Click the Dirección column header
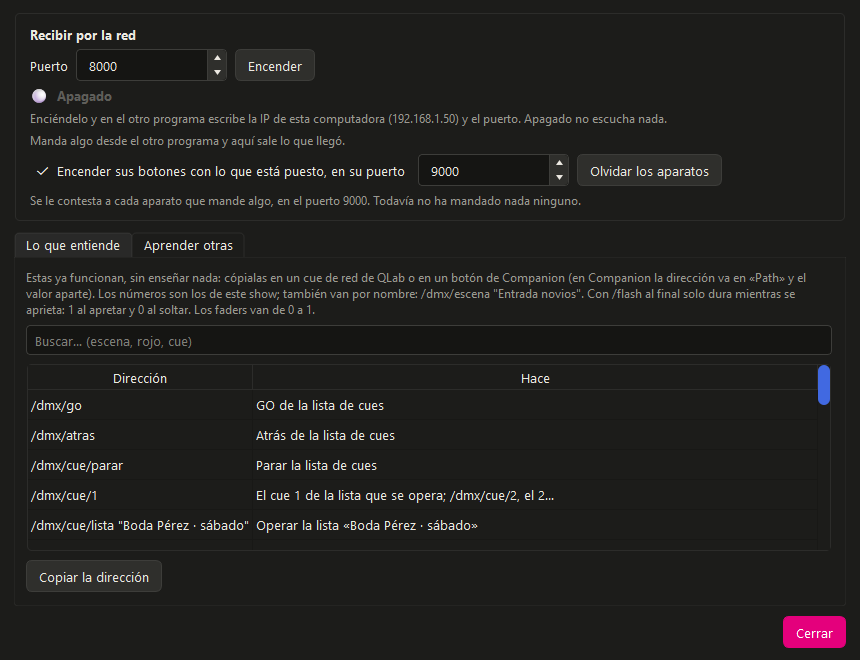Viewport: 860px width, 660px height. (140, 378)
